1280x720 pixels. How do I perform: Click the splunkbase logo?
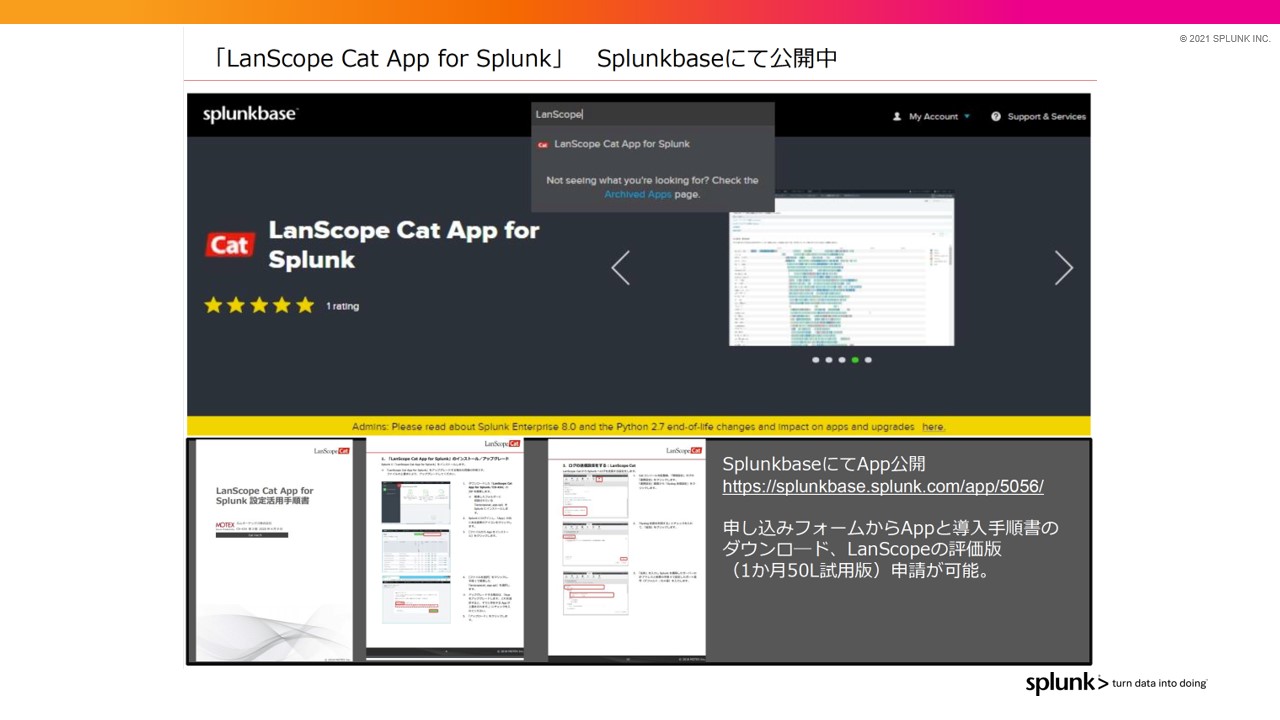250,115
